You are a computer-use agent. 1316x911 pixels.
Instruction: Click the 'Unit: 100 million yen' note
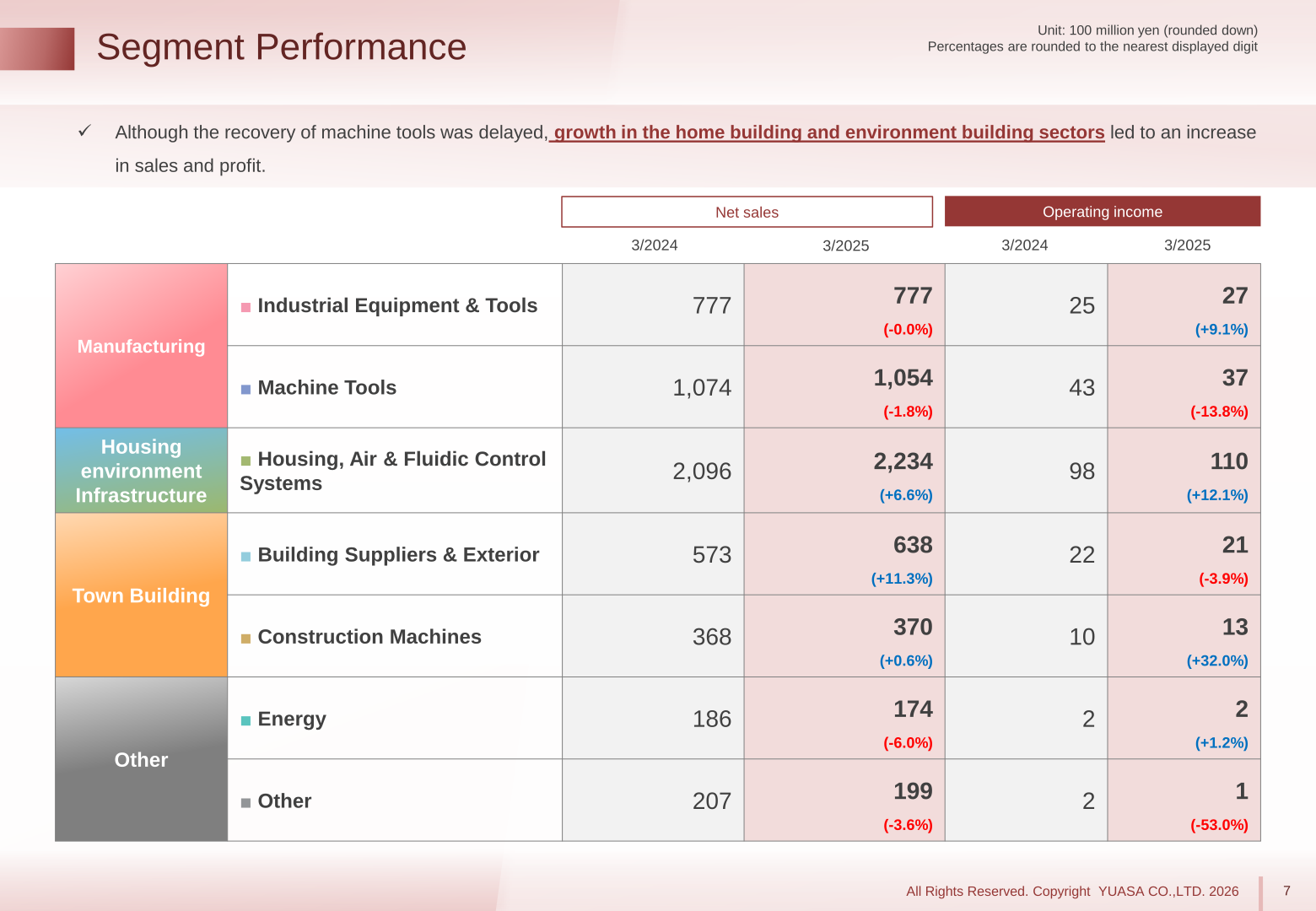1147,30
